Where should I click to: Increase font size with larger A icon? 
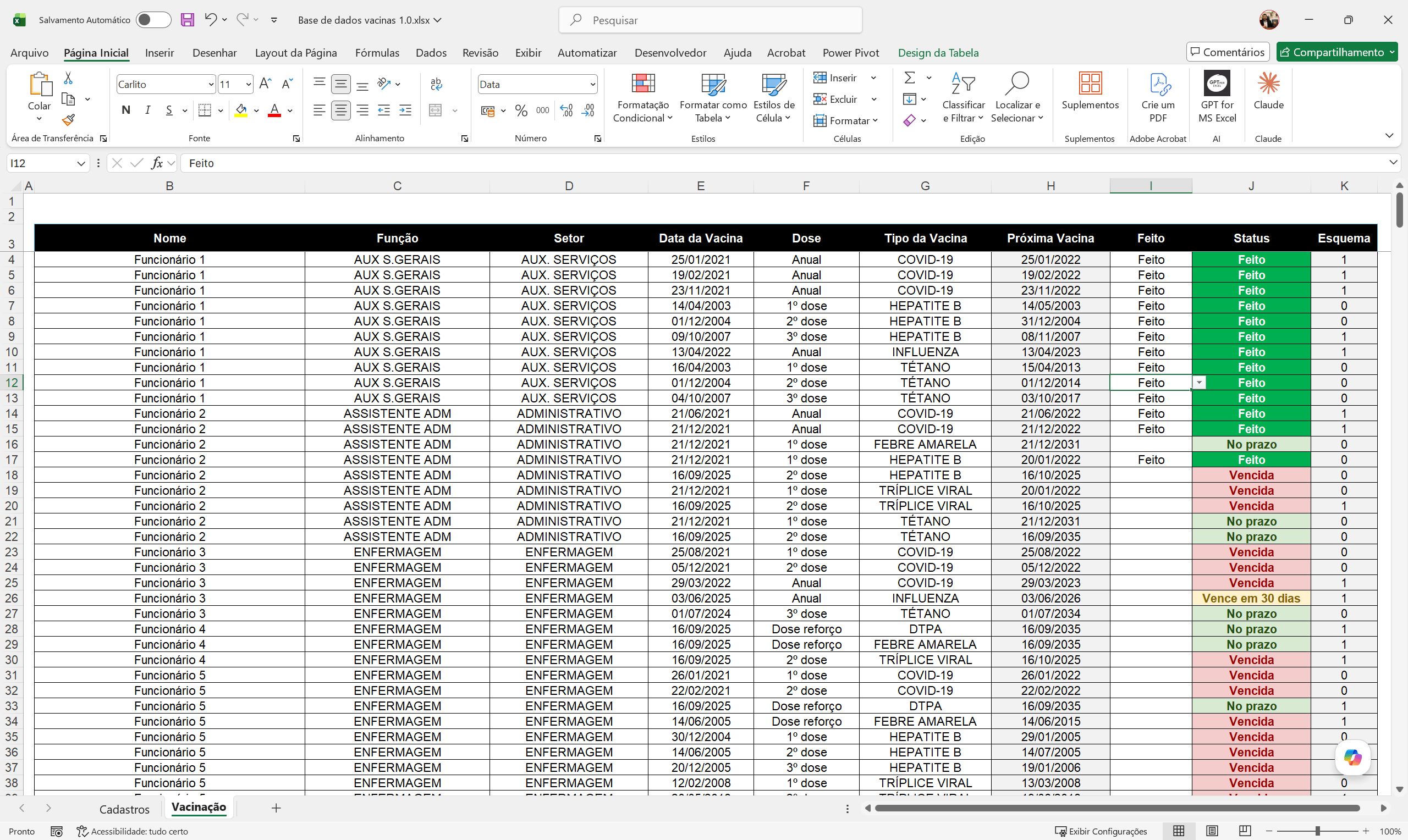pyautogui.click(x=265, y=84)
